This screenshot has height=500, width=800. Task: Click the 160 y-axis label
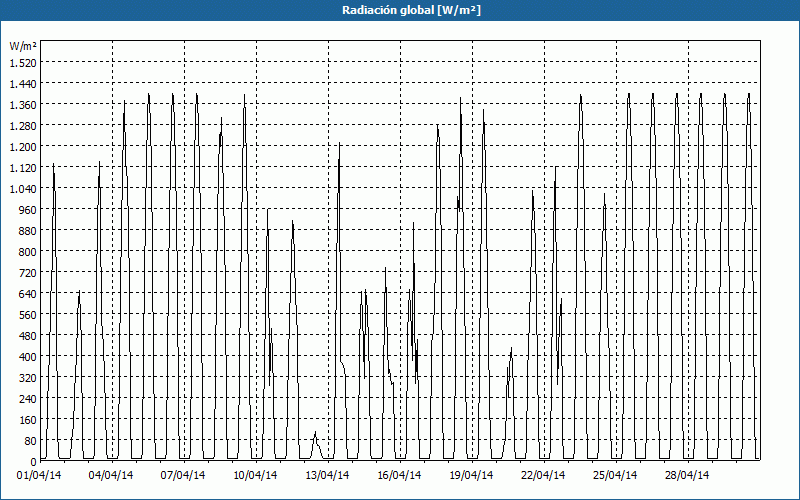click(28, 419)
